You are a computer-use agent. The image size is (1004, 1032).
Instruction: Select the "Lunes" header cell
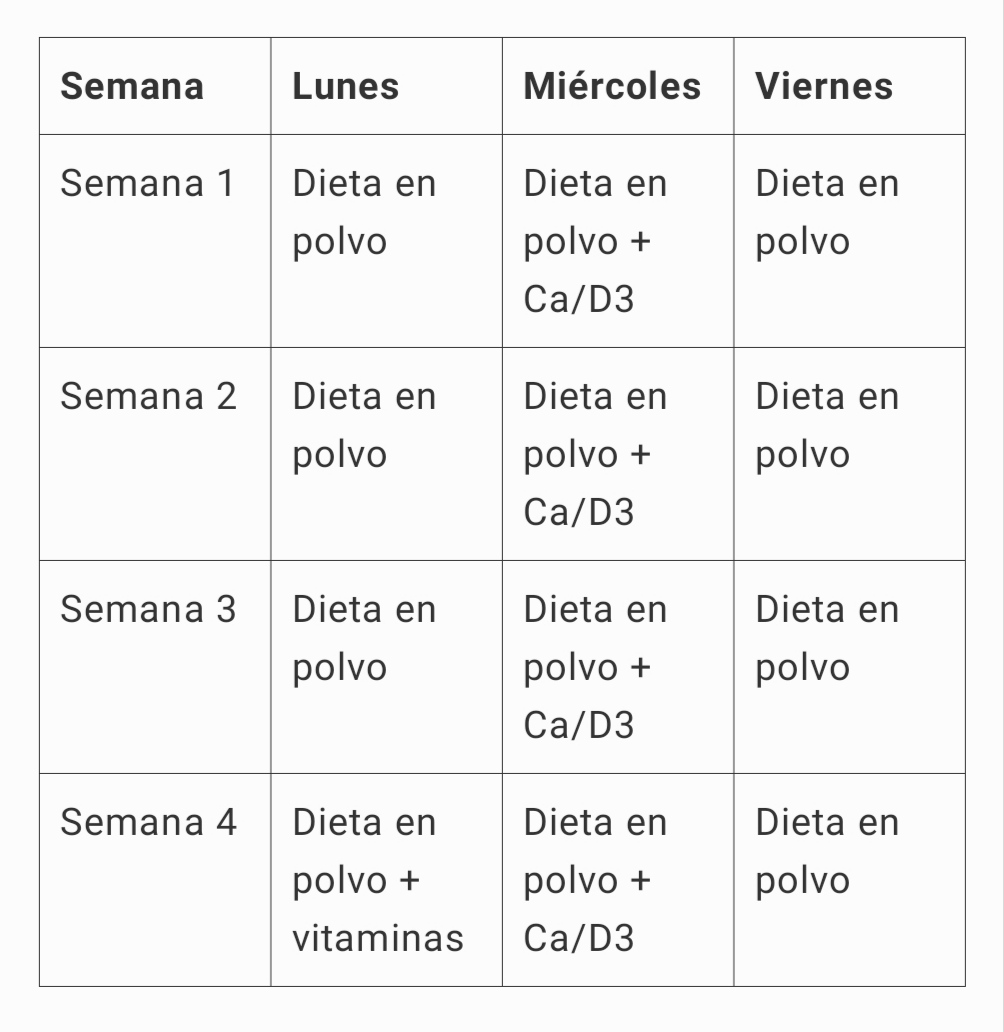[346, 86]
